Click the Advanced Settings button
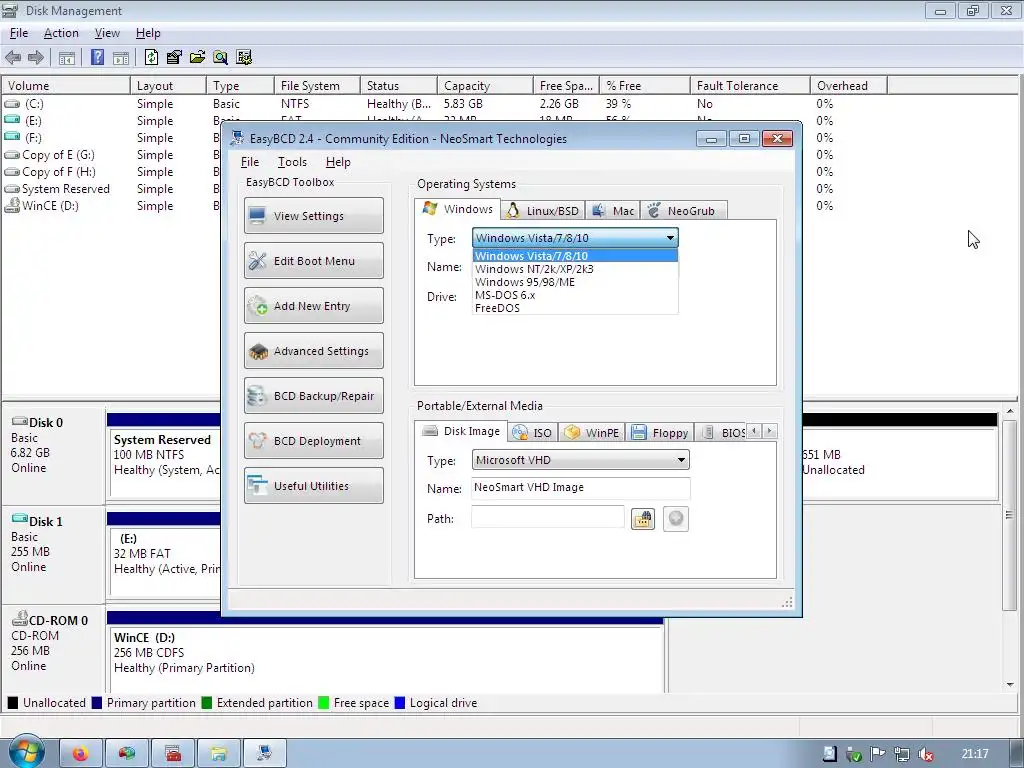Image resolution: width=1024 pixels, height=768 pixels. (x=313, y=351)
